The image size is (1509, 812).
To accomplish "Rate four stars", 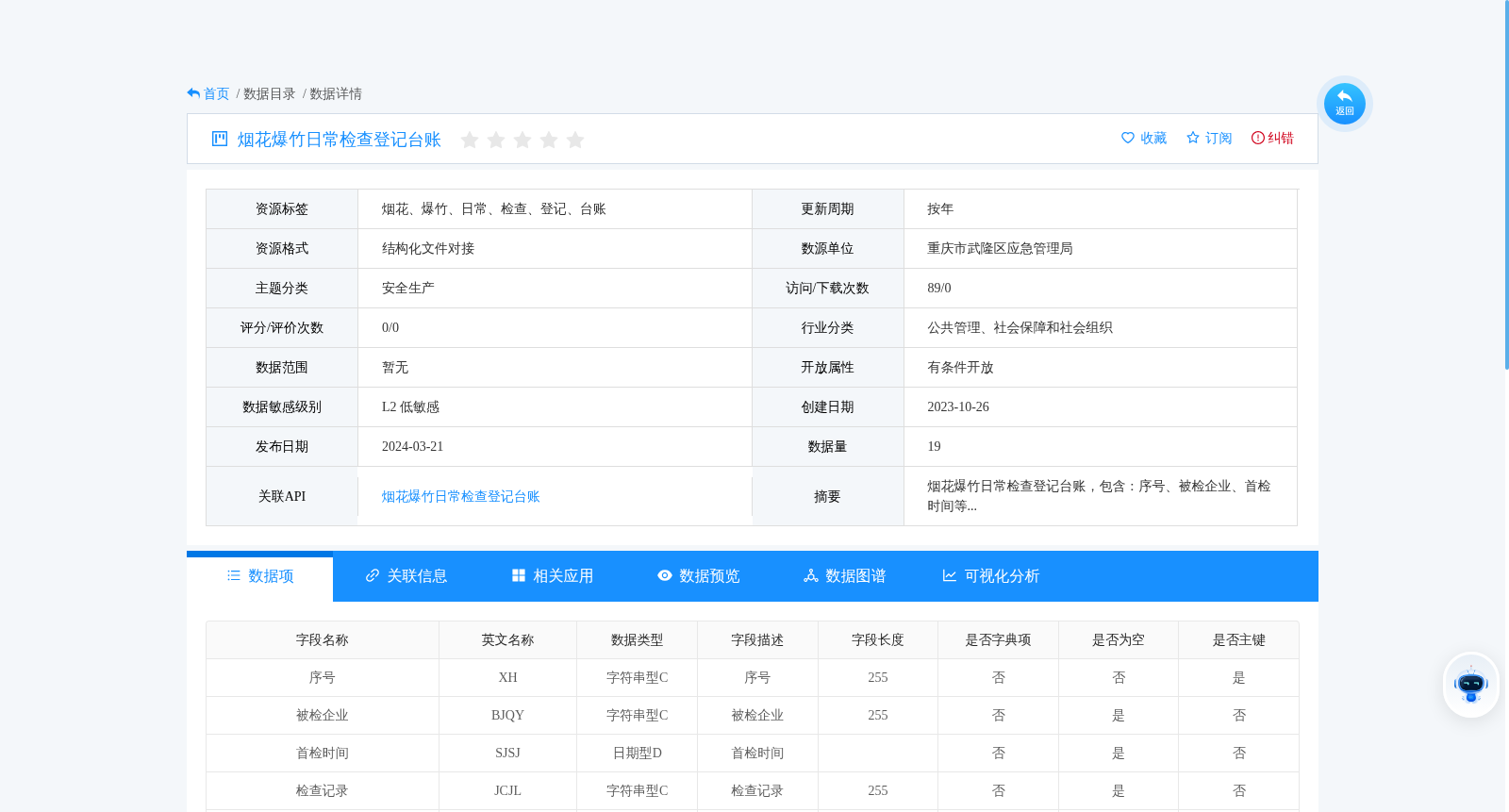I will point(549,140).
